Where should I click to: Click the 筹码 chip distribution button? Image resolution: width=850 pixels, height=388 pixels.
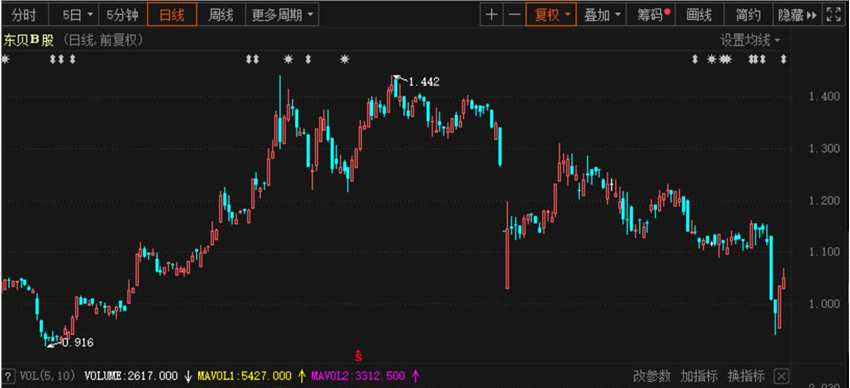pos(651,15)
